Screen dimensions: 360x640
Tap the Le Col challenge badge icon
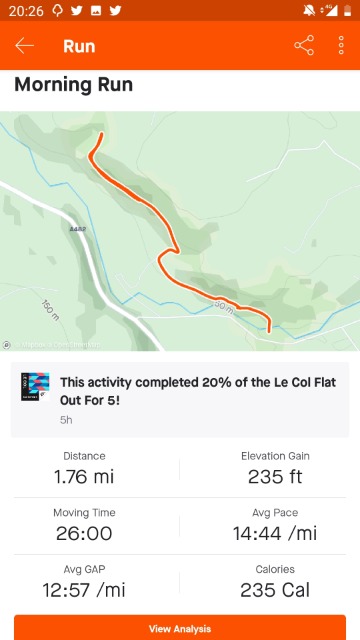[x=35, y=386]
